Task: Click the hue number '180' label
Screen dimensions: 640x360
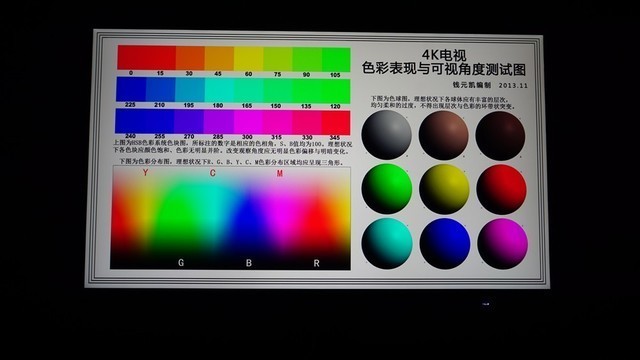Action: [x=218, y=105]
